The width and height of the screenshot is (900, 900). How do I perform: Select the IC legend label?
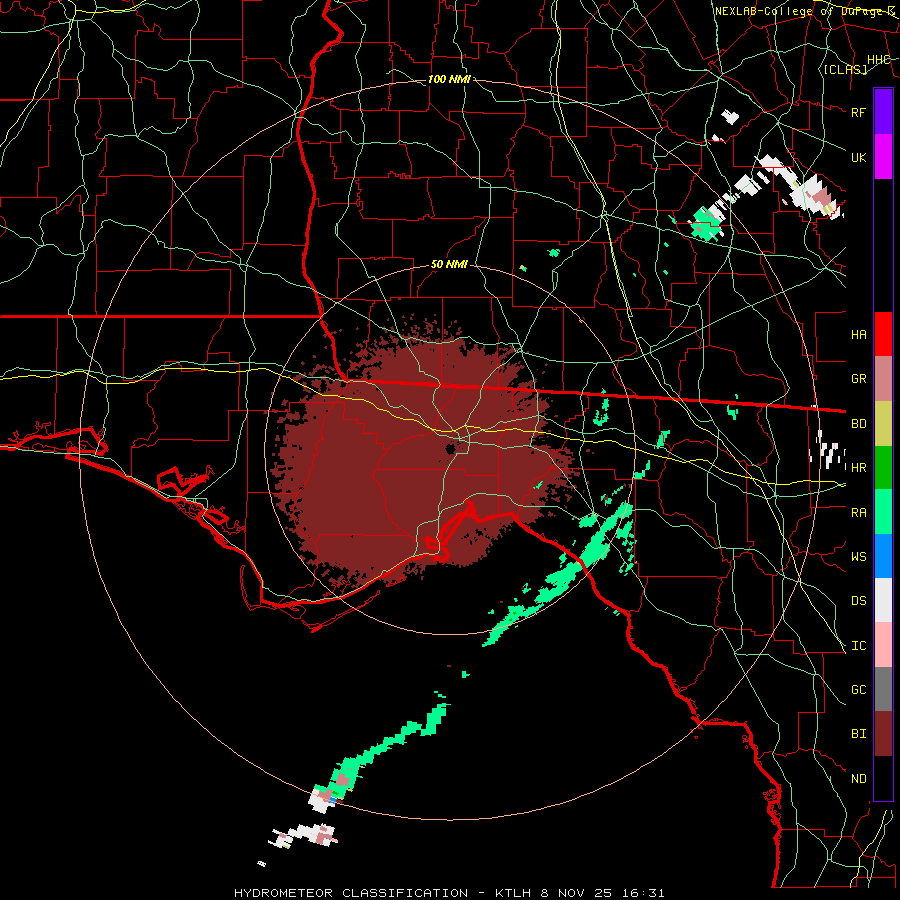click(x=859, y=646)
